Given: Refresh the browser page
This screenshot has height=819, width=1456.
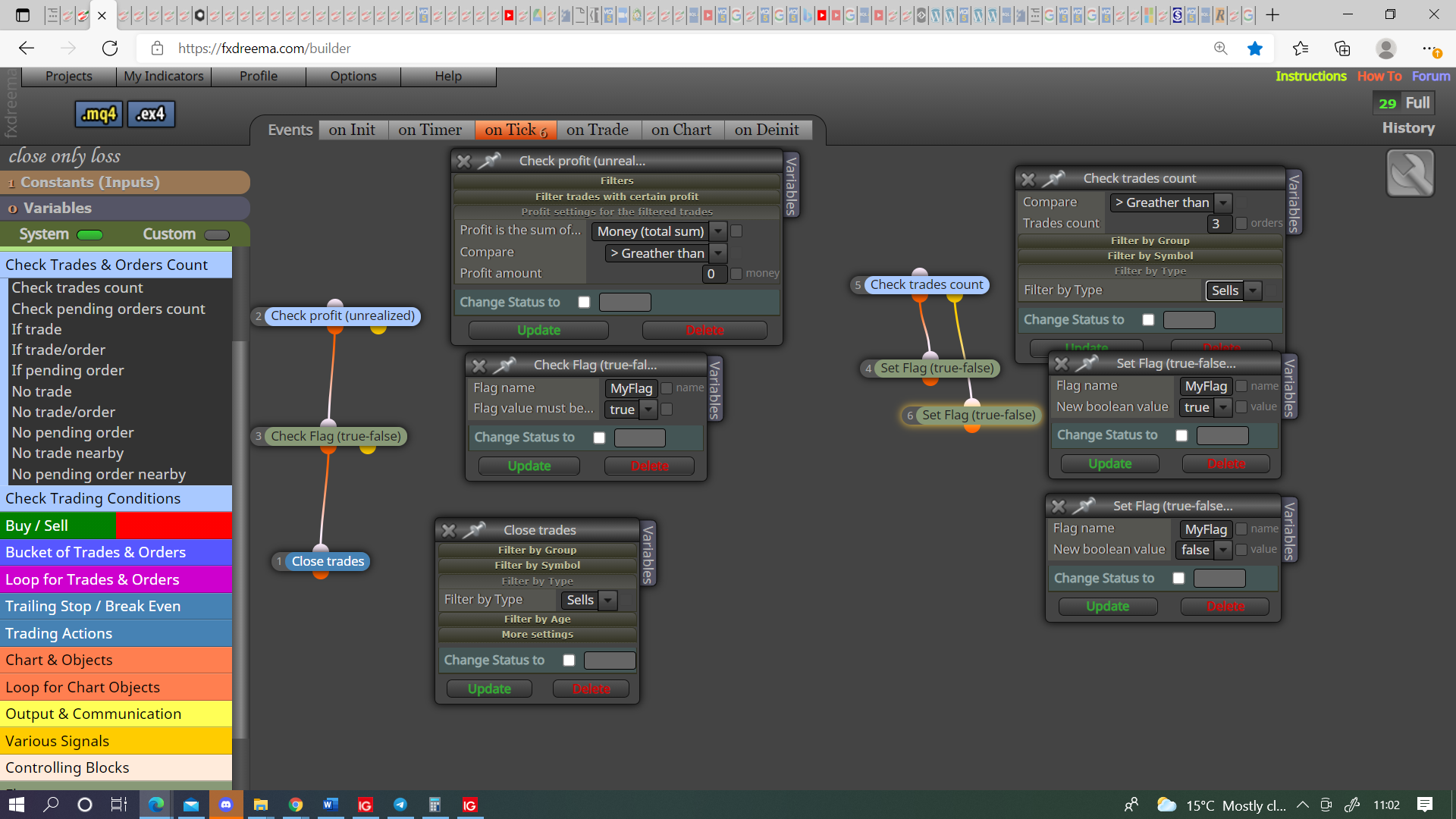Looking at the screenshot, I should tap(110, 49).
